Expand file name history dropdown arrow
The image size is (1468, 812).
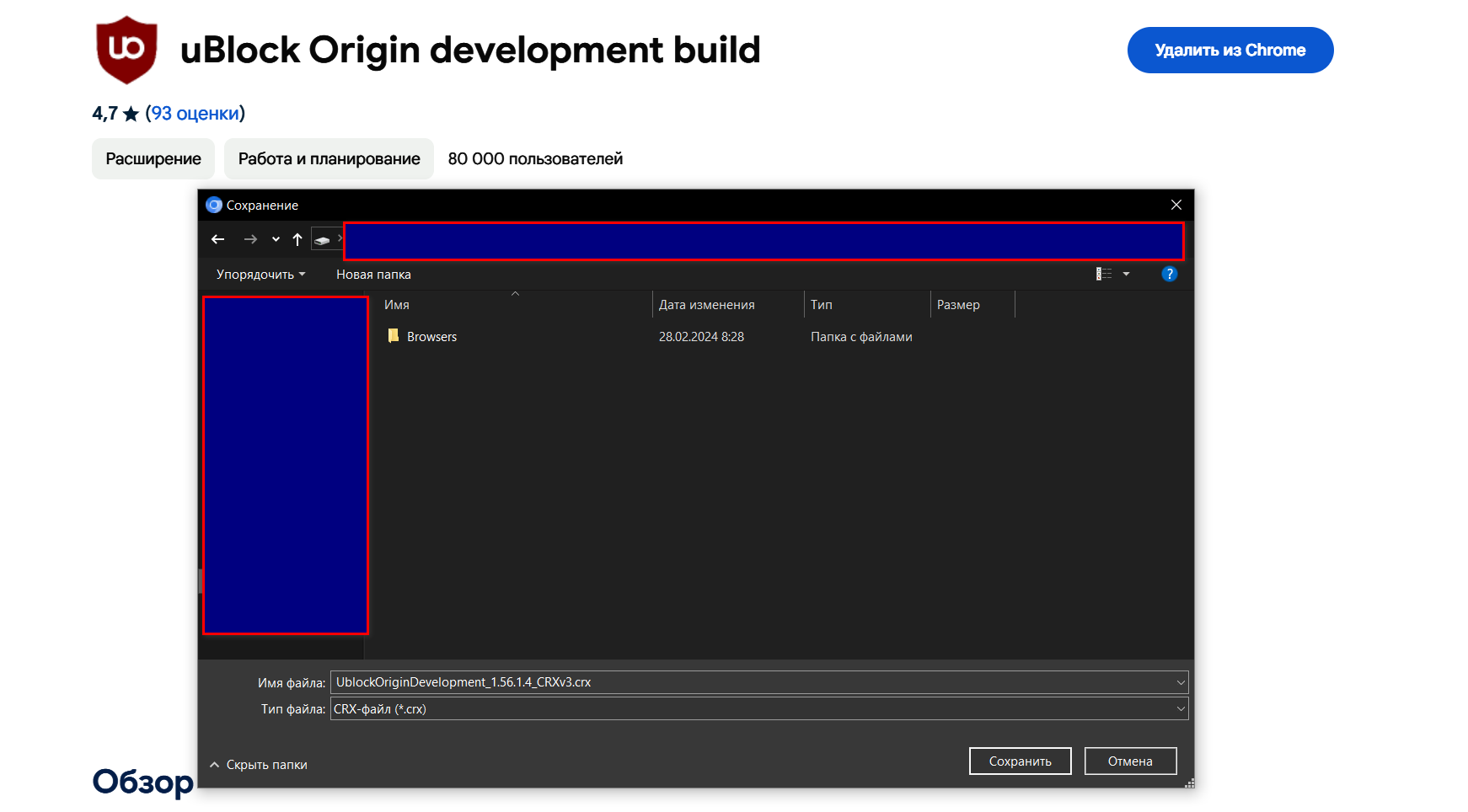click(1181, 682)
